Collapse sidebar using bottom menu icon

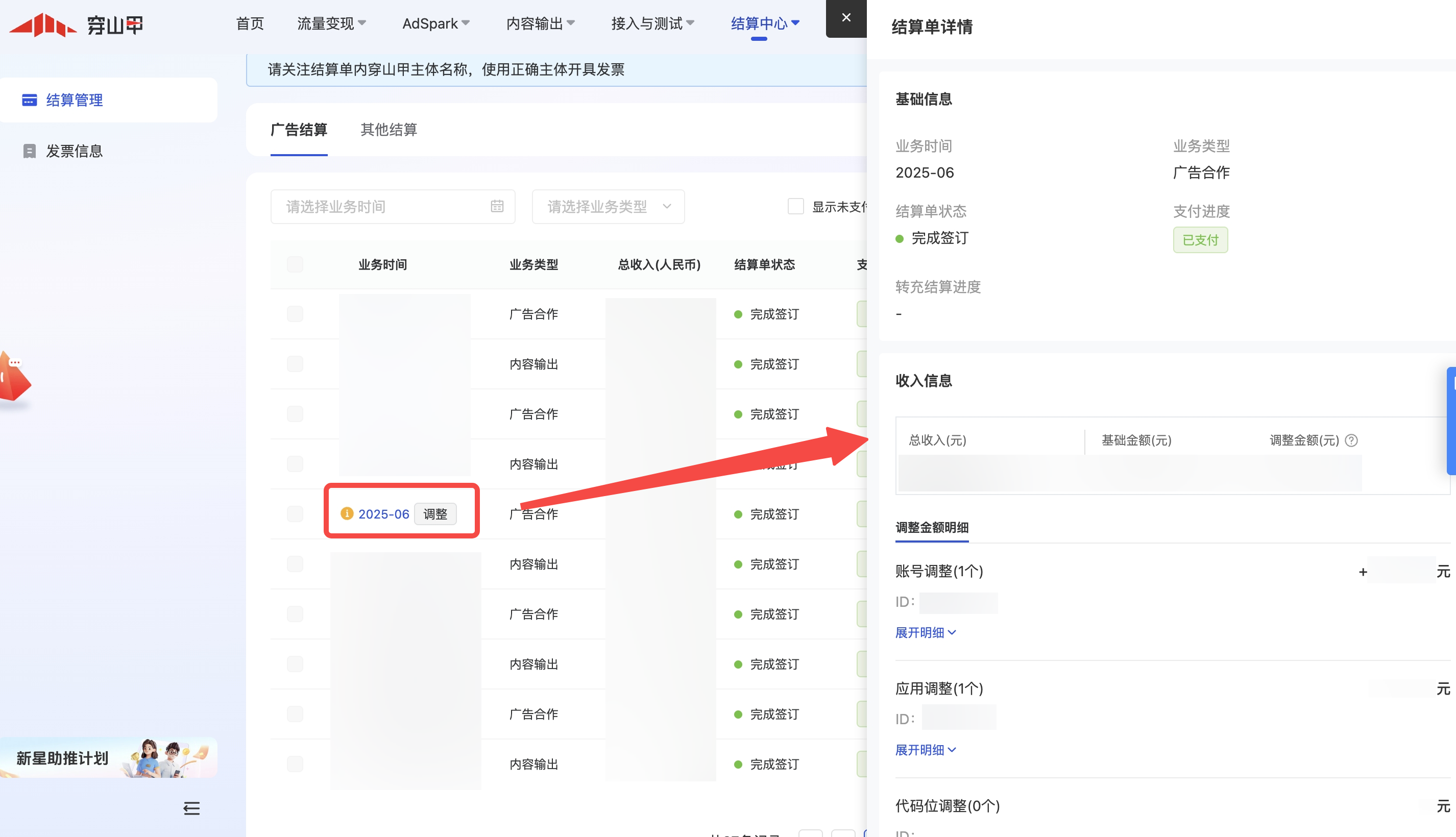(x=191, y=808)
